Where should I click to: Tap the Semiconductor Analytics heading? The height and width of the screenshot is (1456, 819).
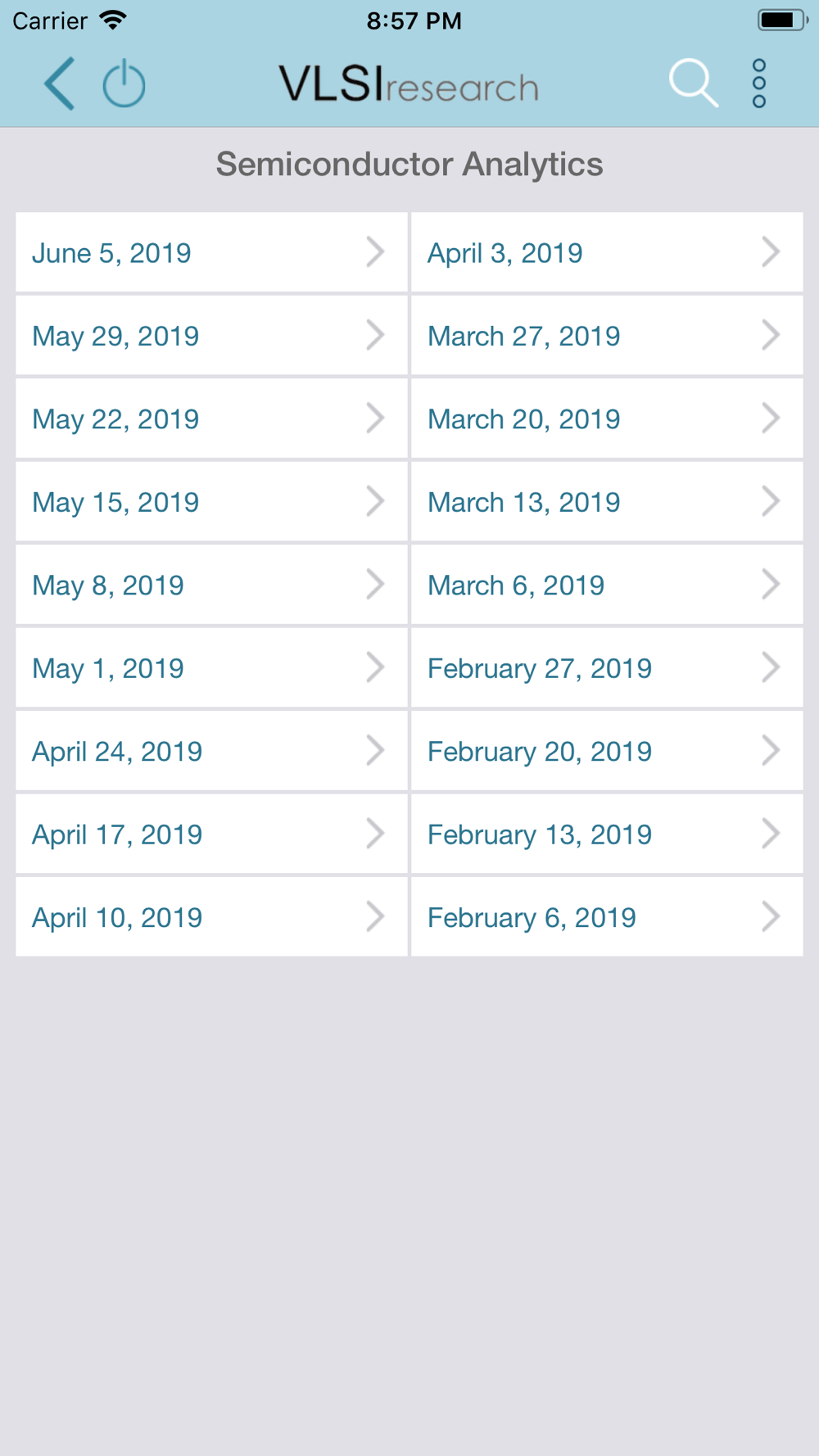coord(409,165)
